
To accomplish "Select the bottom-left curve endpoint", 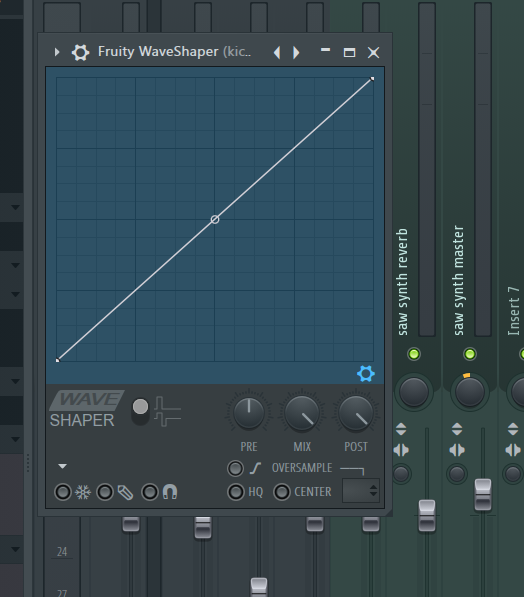I will tap(58, 360).
